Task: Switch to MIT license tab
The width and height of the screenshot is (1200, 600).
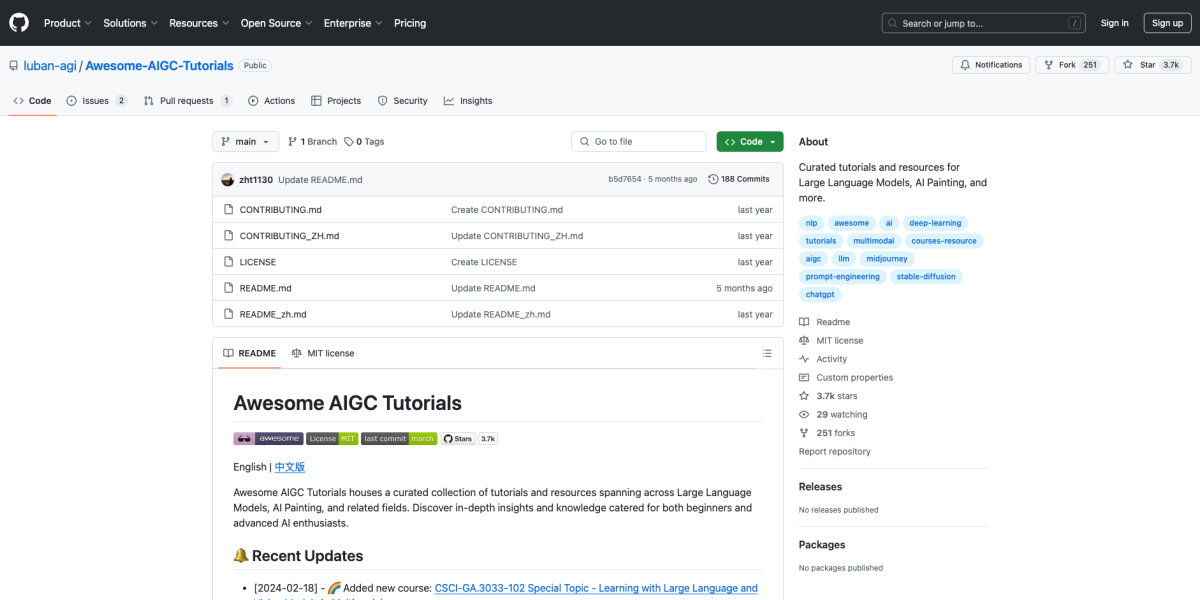Action: (x=323, y=353)
